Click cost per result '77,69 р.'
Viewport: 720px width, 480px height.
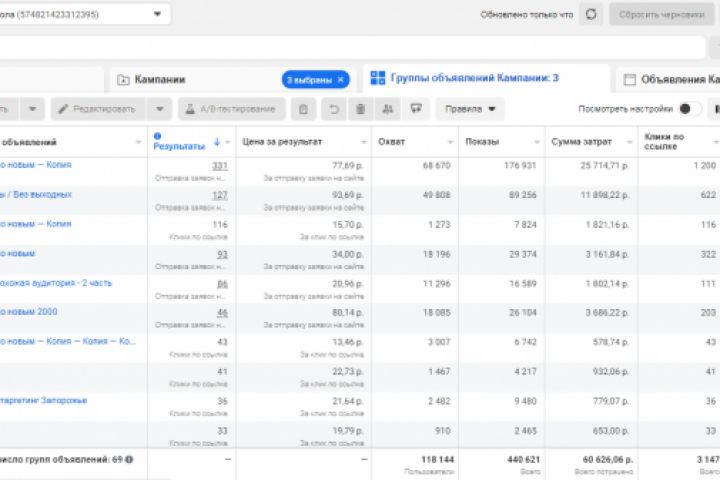coord(348,165)
